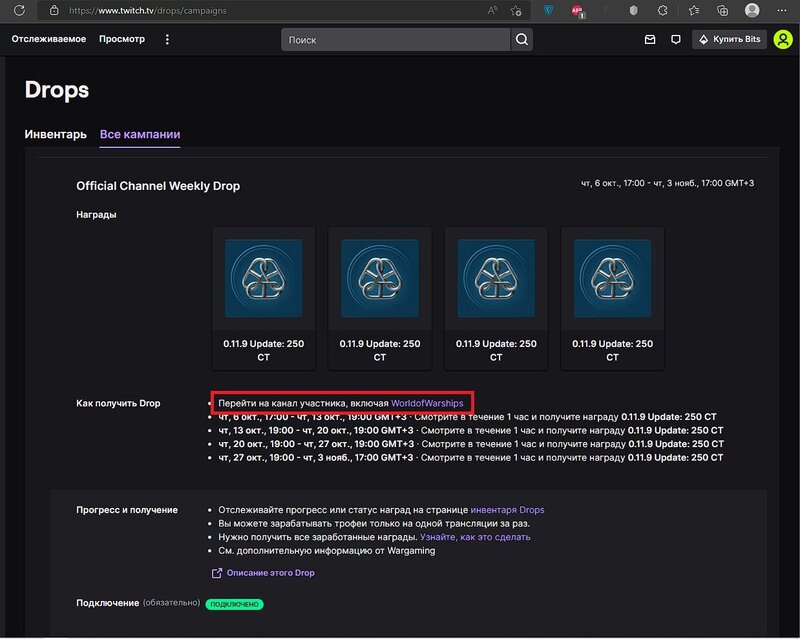Screen dimensions: 800x639
Task: Open the Описание этого Drop link
Action: (x=270, y=573)
